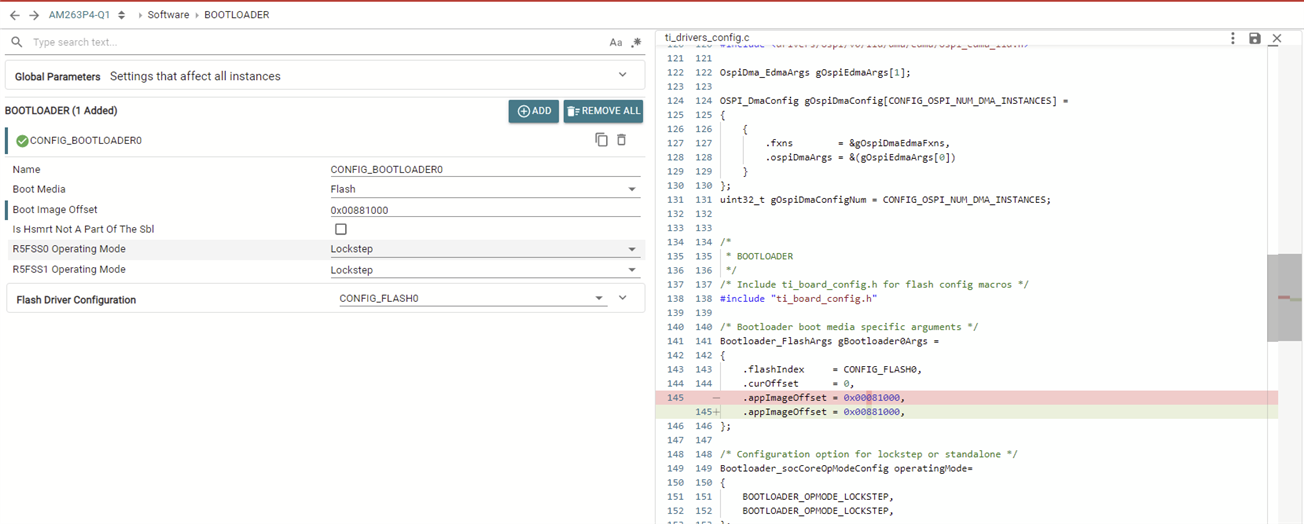This screenshot has height=524, width=1304.
Task: Click the 'BOOTLOADER (1 Added)' heading
Action: (61, 111)
